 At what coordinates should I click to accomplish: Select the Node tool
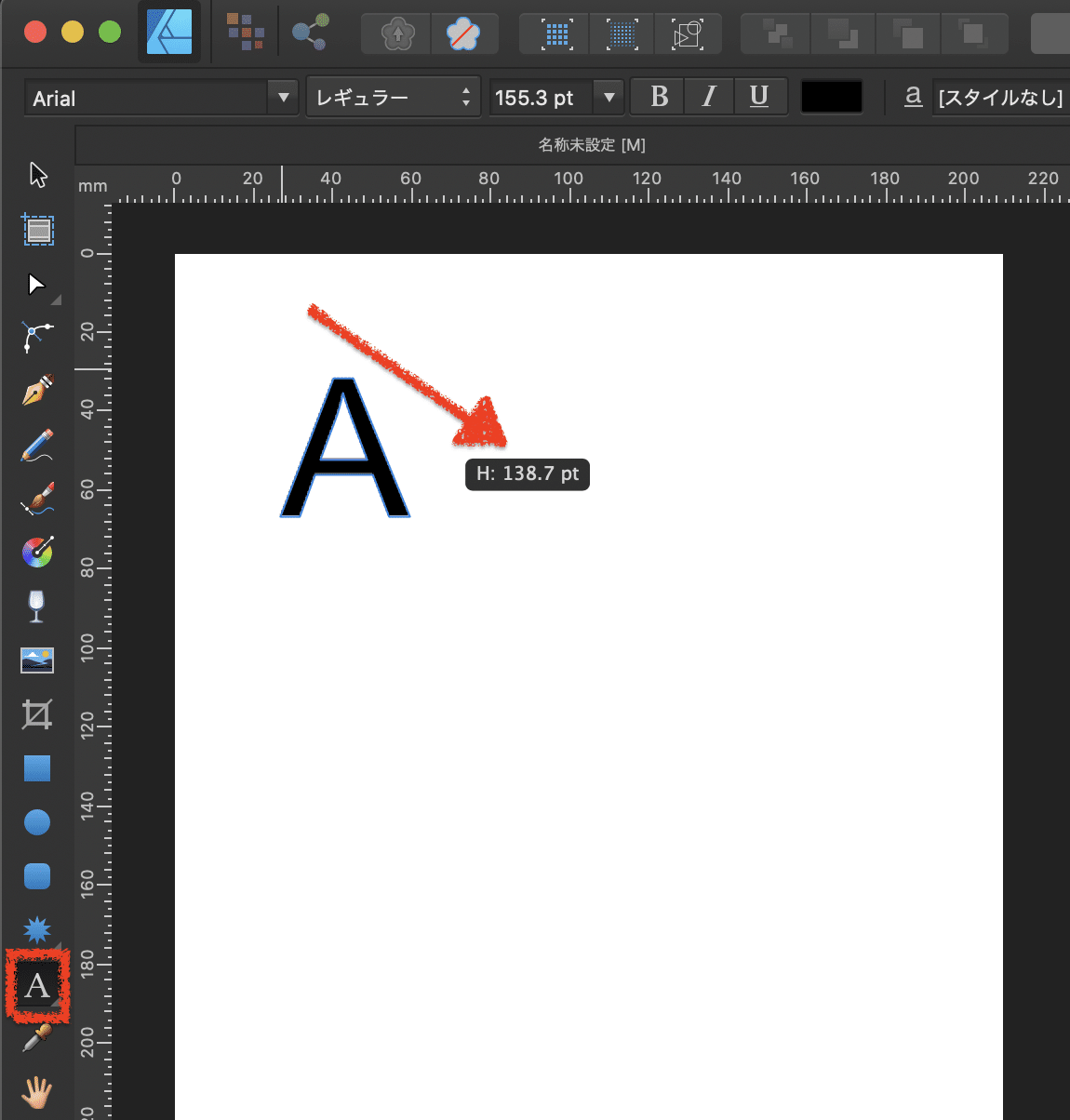coord(37,284)
